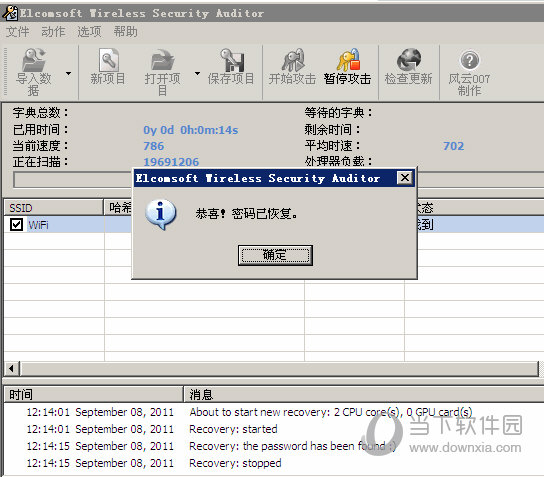Click the 时间 column header in the log
Image resolution: width=546 pixels, height=477 pixels.
[93, 395]
